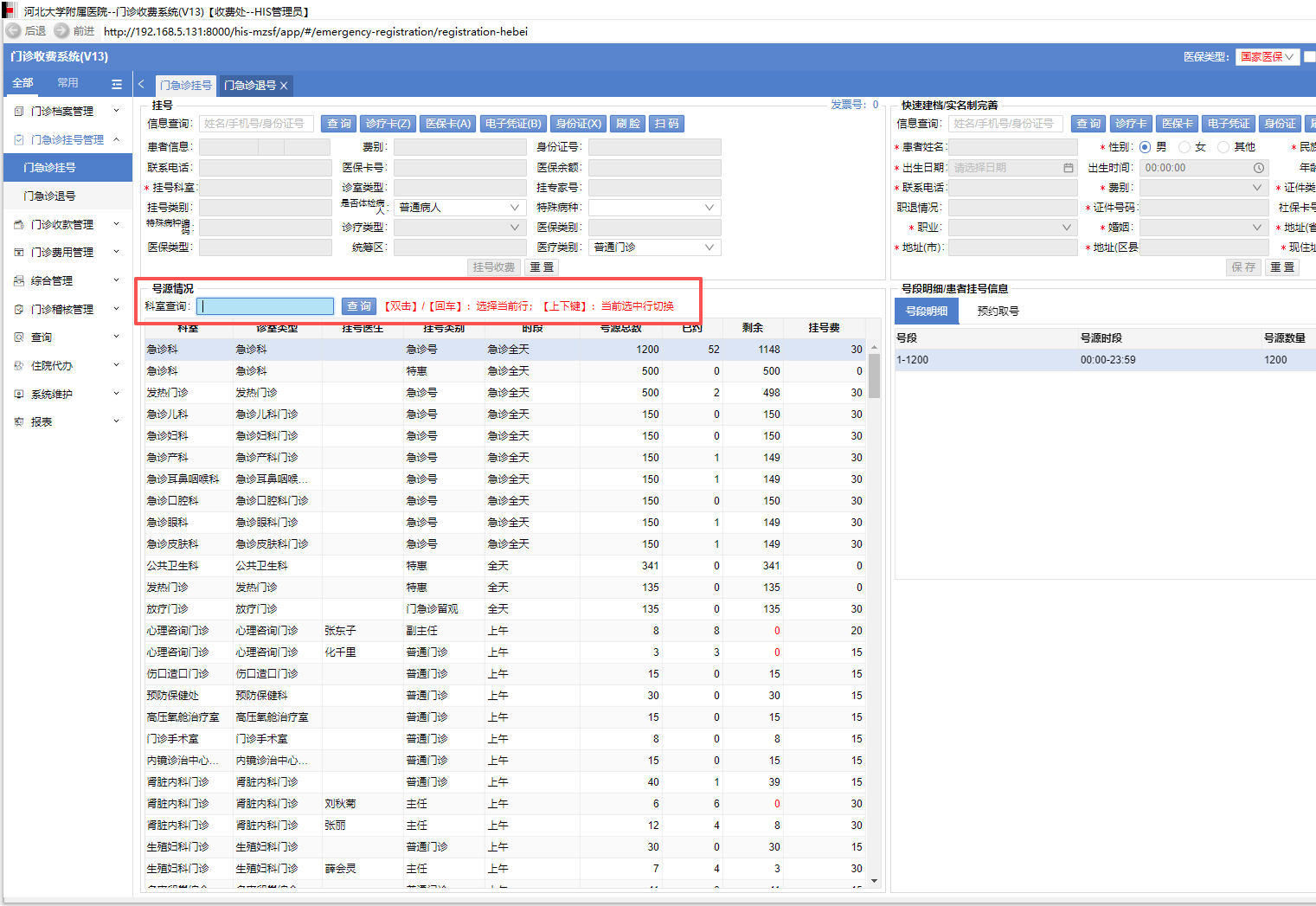This screenshot has width=1316, height=906.
Task: Click the 身份证(X) button
Action: 578,124
